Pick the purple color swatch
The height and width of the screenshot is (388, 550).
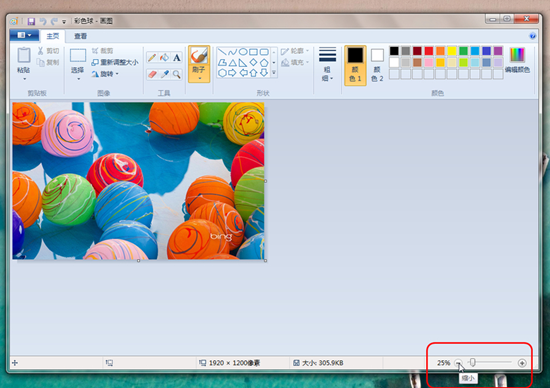[x=498, y=51]
